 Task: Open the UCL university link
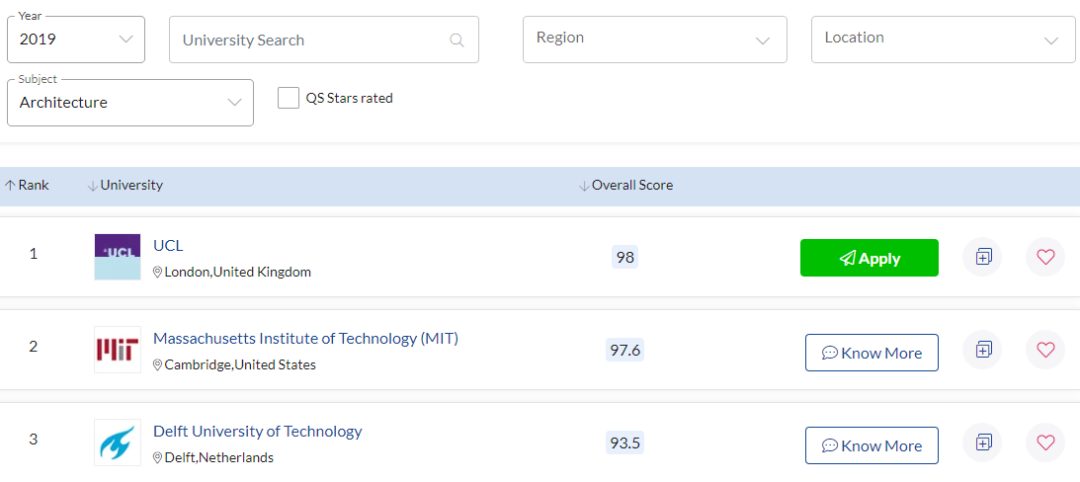168,246
